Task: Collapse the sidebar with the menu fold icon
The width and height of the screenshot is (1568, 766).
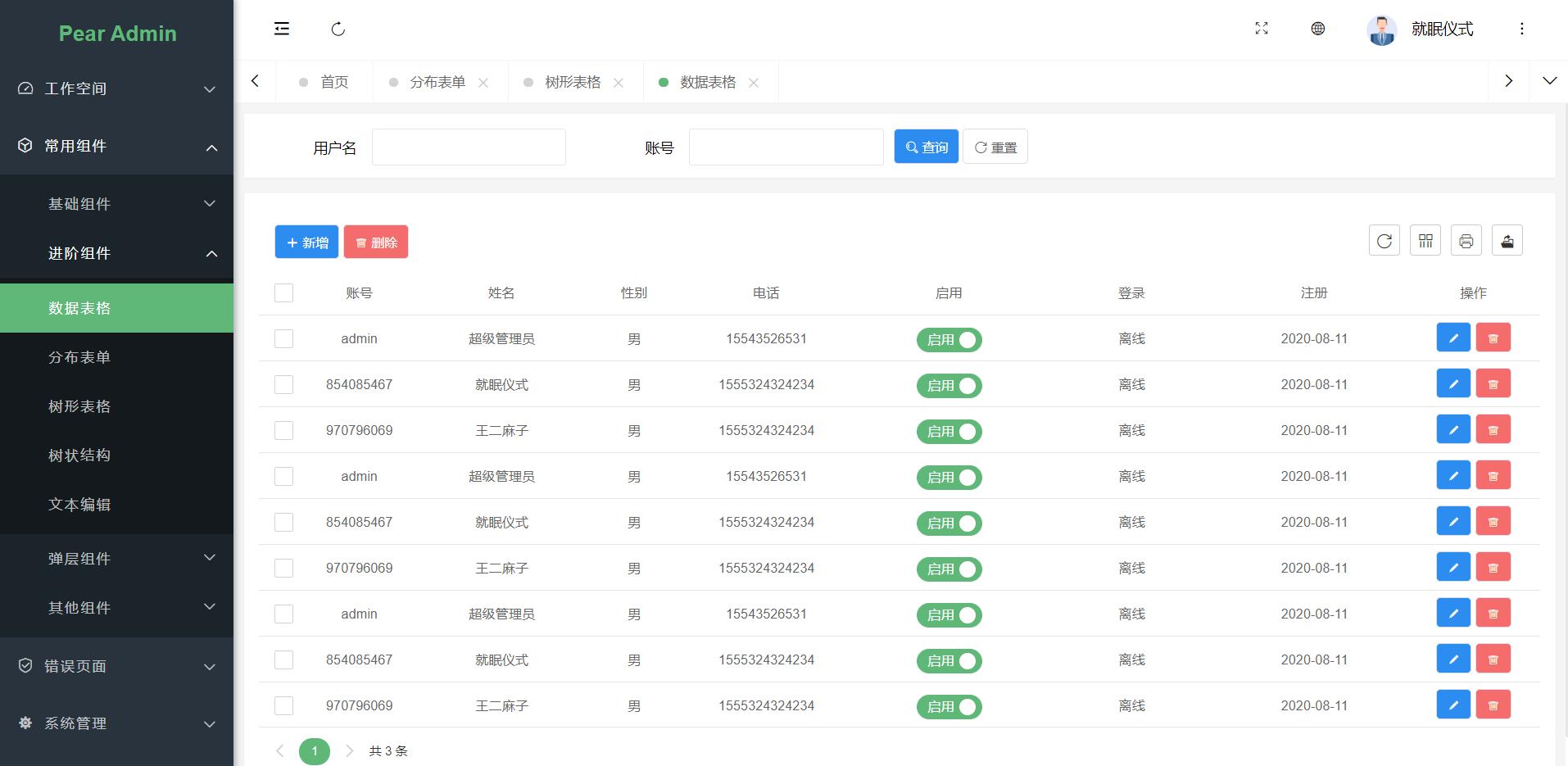Action: coord(281,29)
